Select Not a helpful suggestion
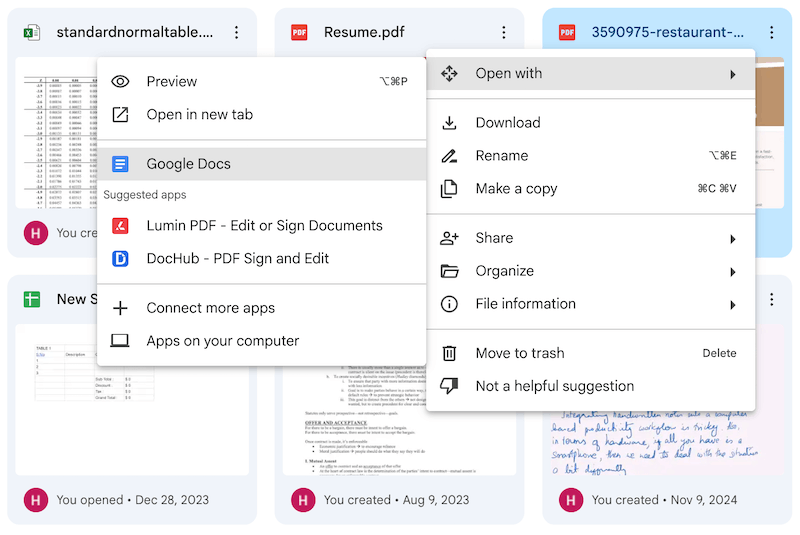This screenshot has width=800, height=535. click(x=591, y=386)
